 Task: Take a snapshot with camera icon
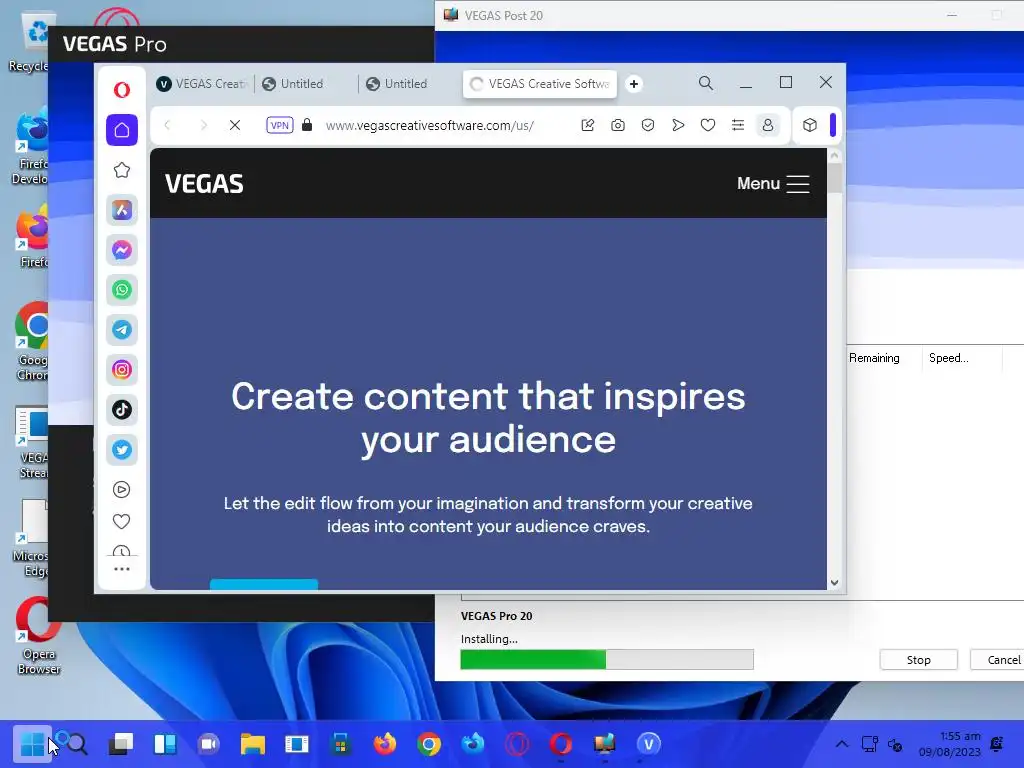(618, 125)
